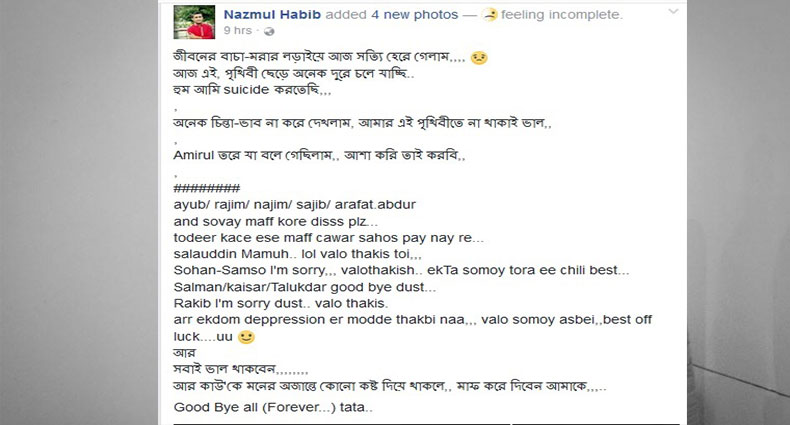Click the feeling incomplete emoji icon
The image size is (790, 425).
pyautogui.click(x=489, y=15)
